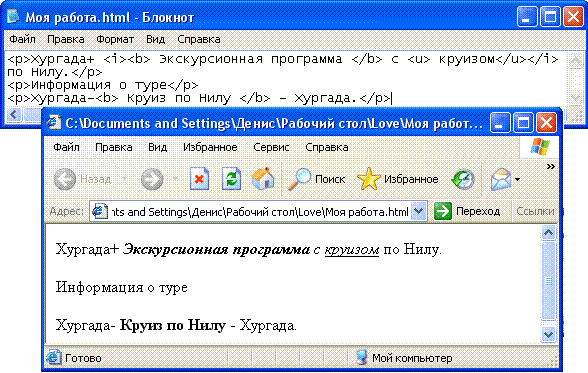Screen dimensions: 588x373
Task: Open Вид menu in Блокнот window
Action: [155, 39]
